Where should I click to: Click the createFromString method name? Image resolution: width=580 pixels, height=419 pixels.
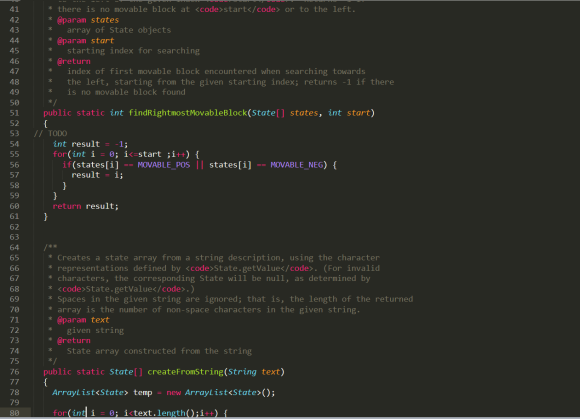[x=185, y=372]
